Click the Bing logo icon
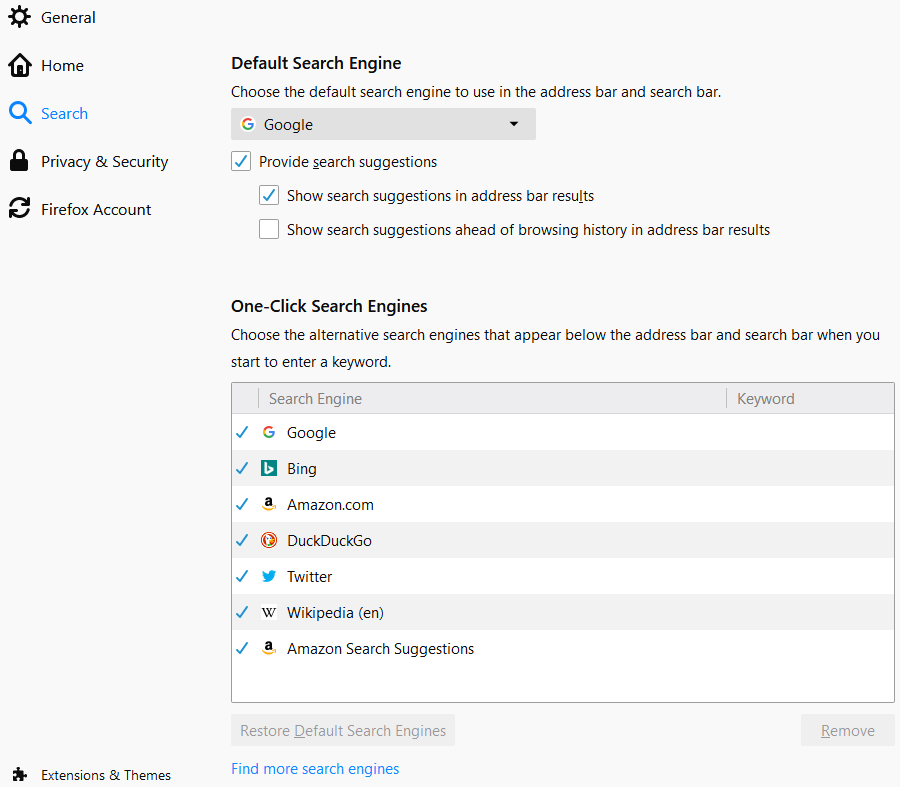The width and height of the screenshot is (900, 787). click(269, 468)
